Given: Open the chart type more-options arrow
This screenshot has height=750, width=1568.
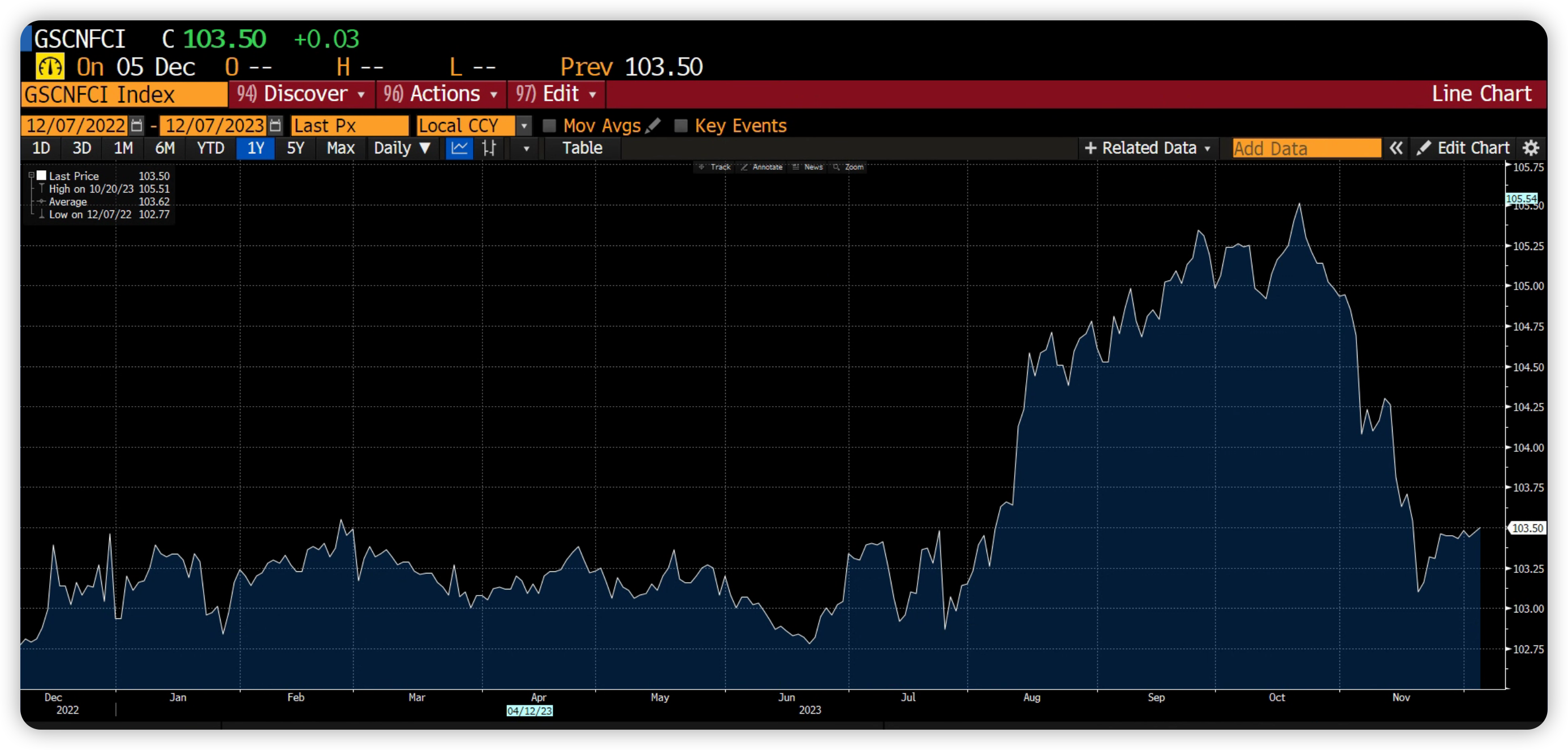Looking at the screenshot, I should pyautogui.click(x=526, y=148).
